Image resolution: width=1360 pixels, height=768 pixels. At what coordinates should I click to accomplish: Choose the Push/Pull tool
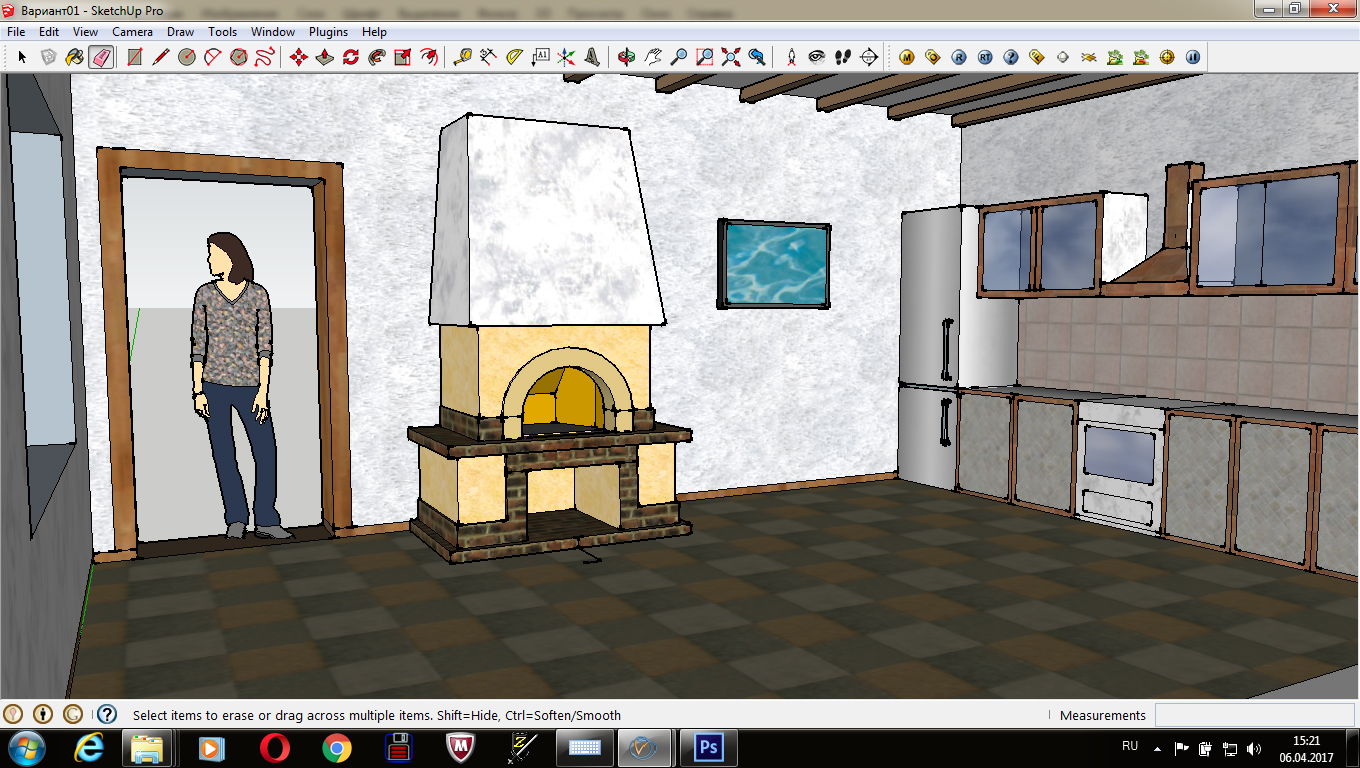coord(324,57)
